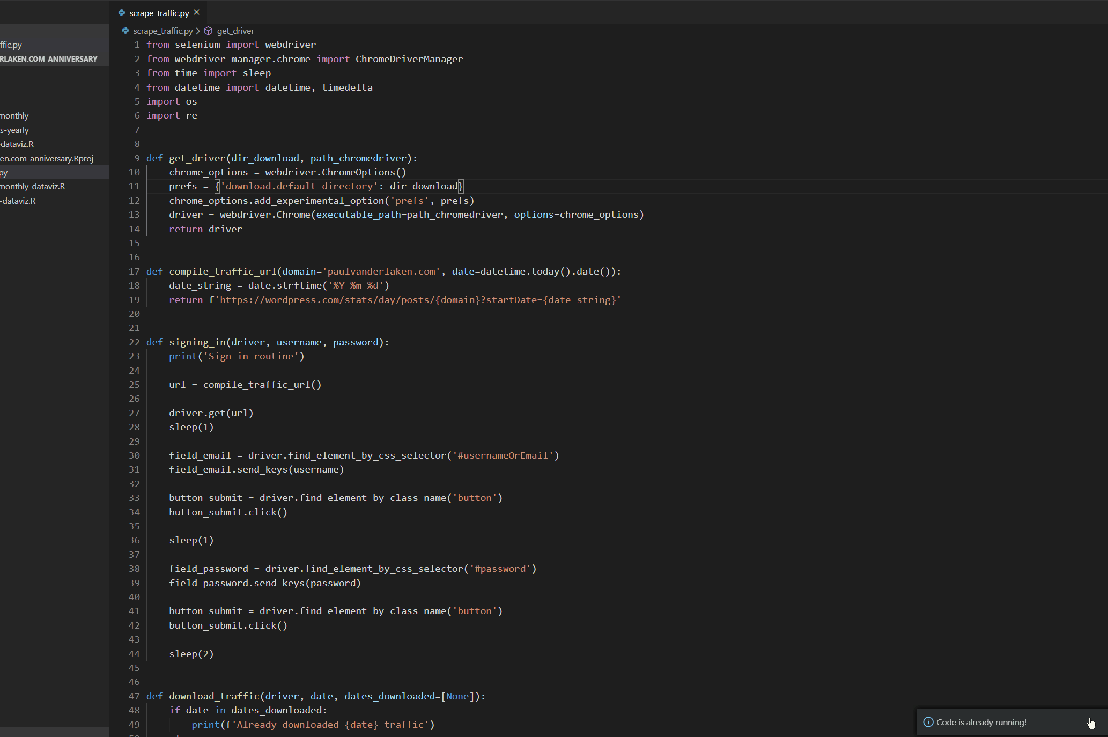This screenshot has height=737, width=1108.
Task: Click the gutter at line number 47
Action: click(134, 697)
